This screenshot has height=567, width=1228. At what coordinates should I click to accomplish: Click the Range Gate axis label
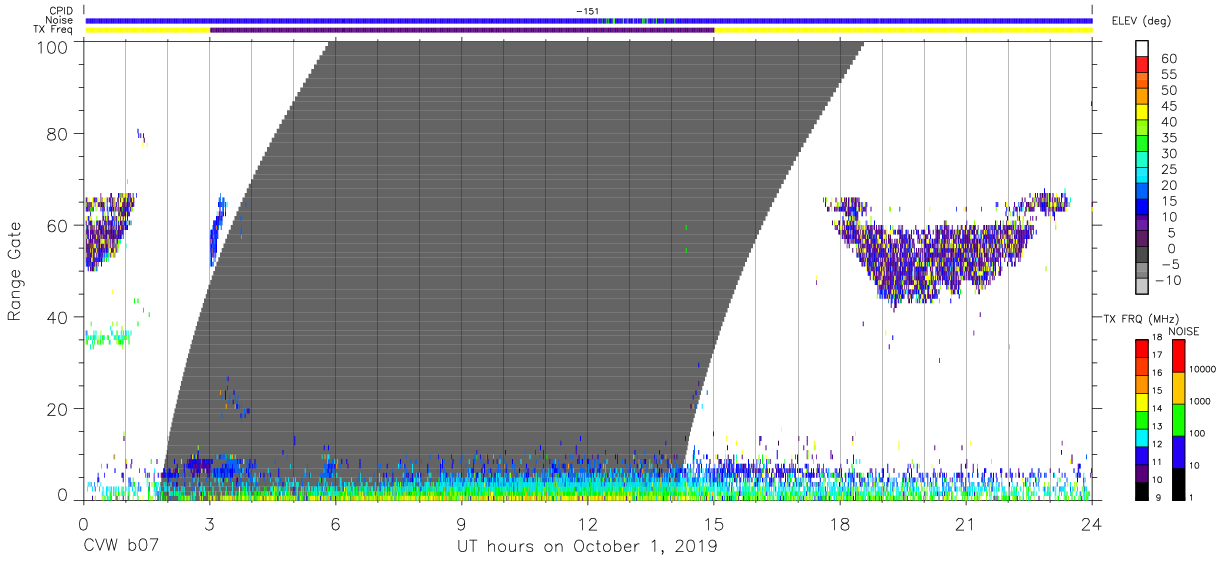point(15,272)
